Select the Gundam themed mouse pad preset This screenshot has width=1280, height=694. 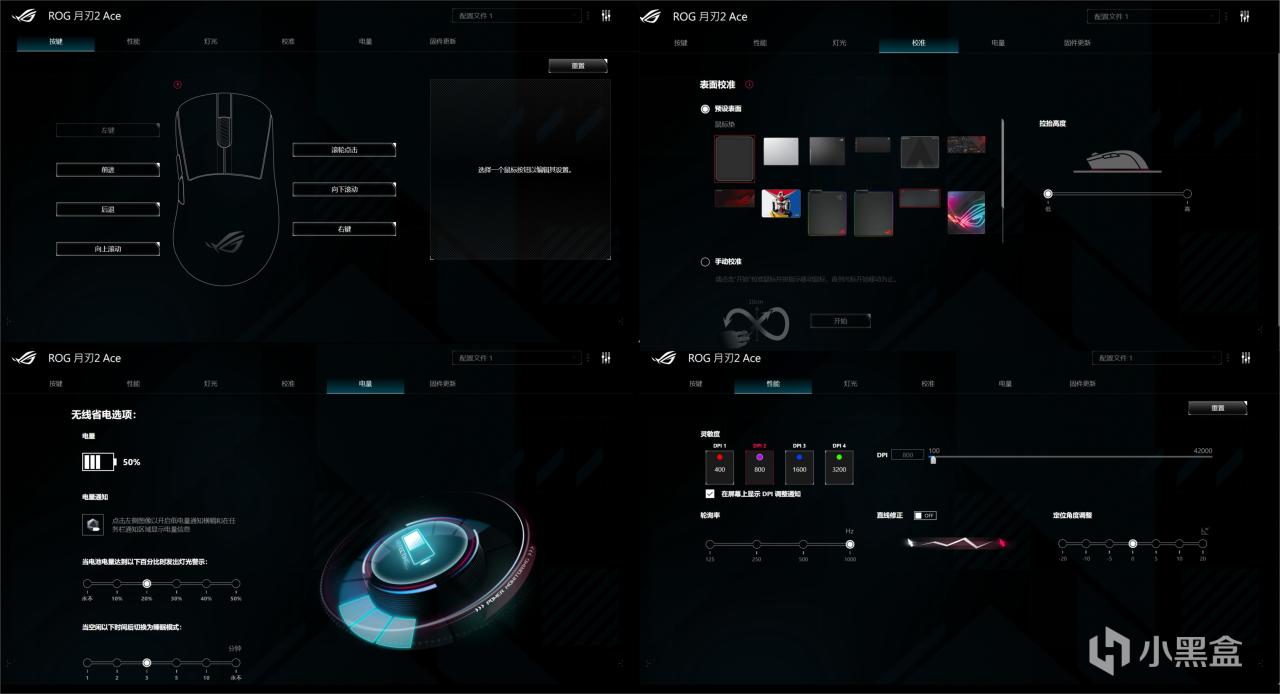click(x=781, y=203)
